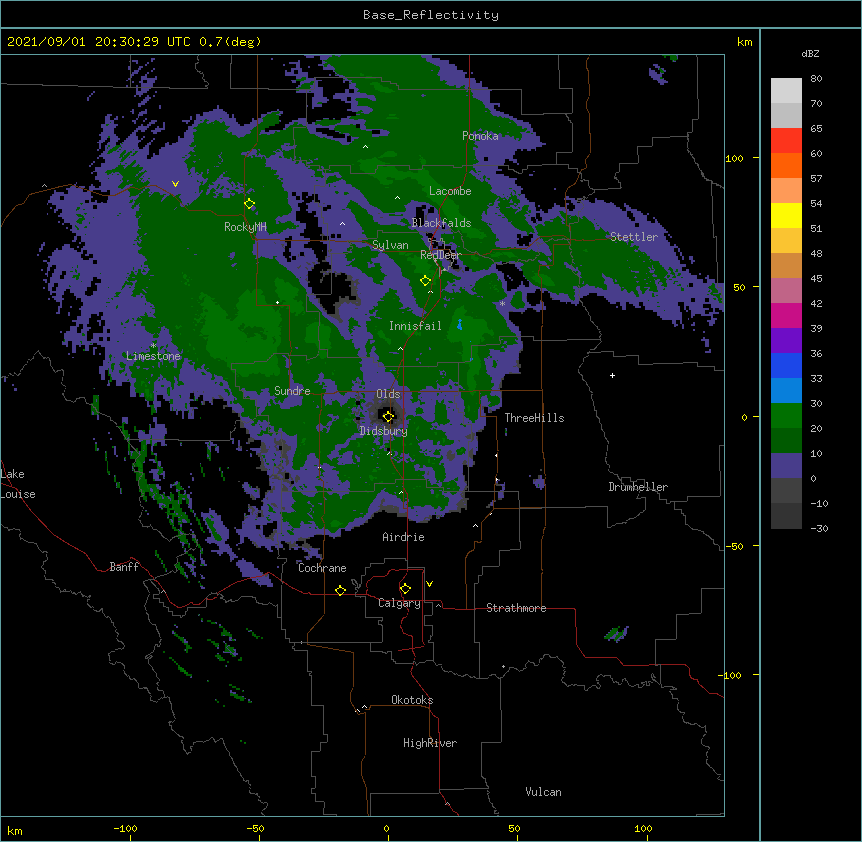Select the yellow diamond marker below Cochrane
Screen dimensions: 862x842
[x=340, y=590]
